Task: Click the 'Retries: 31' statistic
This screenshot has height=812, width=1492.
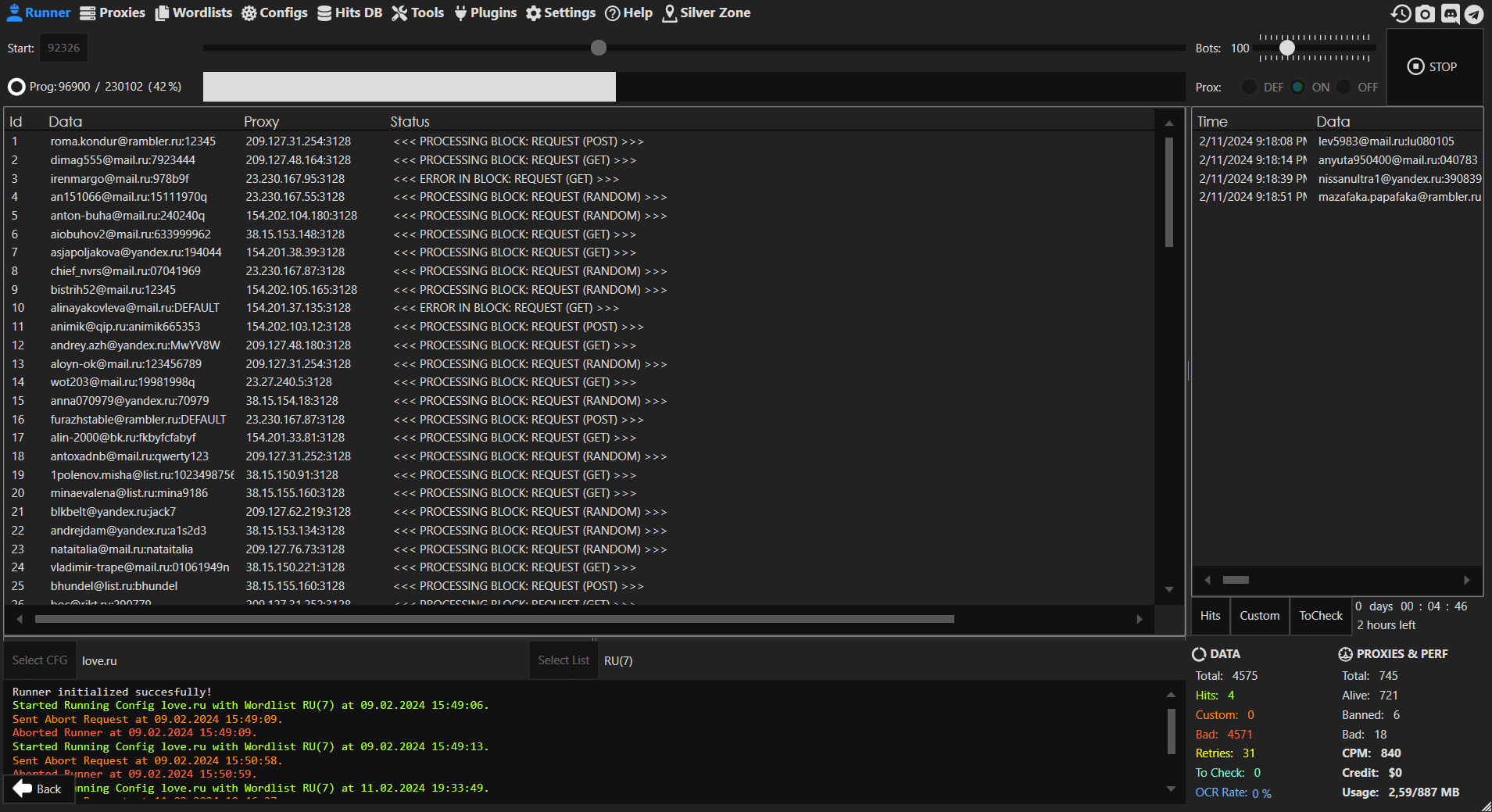Action: pos(1225,753)
